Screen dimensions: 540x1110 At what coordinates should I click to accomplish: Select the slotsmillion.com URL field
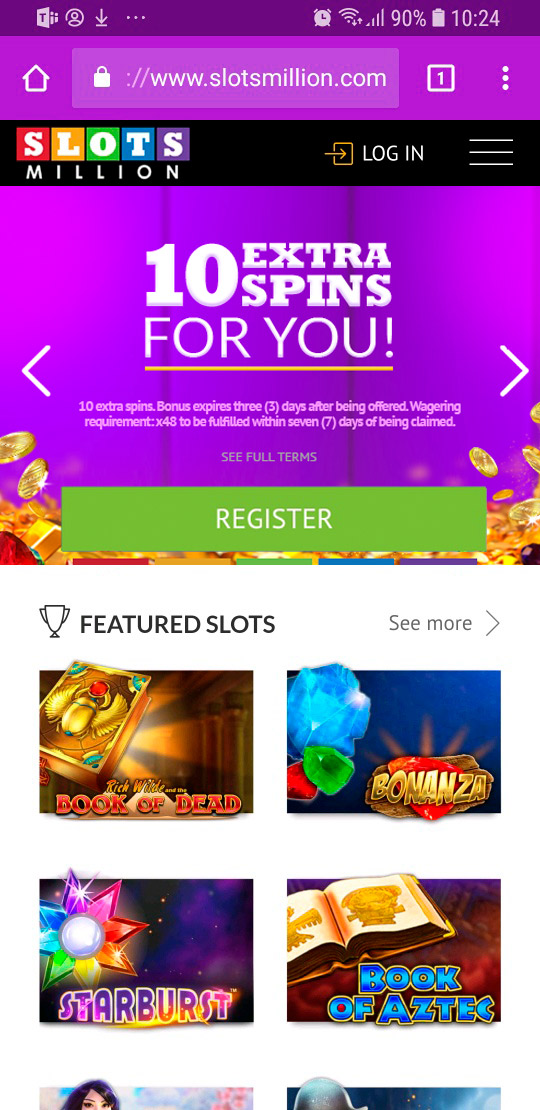[x=236, y=78]
